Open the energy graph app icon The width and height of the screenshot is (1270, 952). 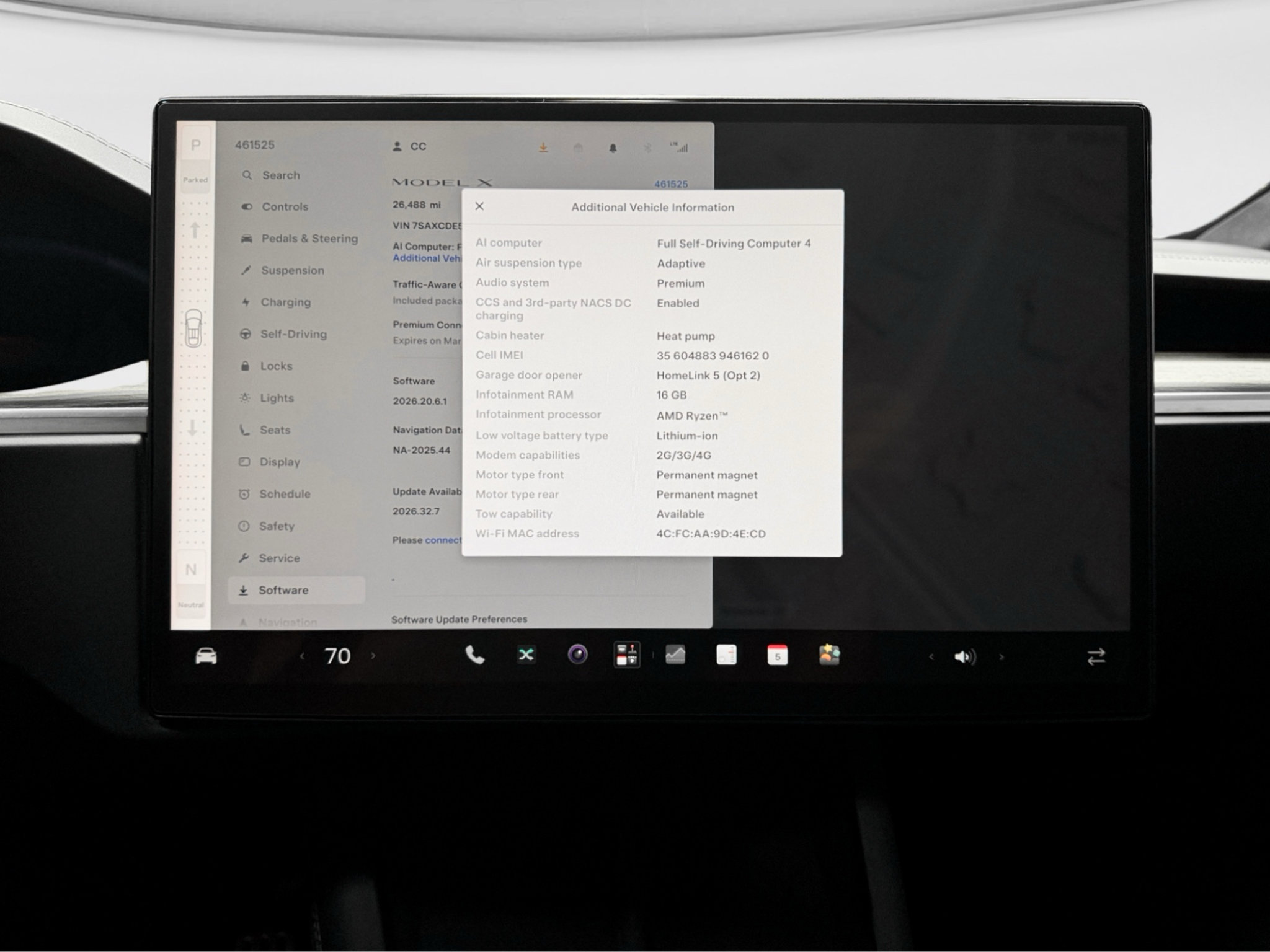(x=675, y=654)
